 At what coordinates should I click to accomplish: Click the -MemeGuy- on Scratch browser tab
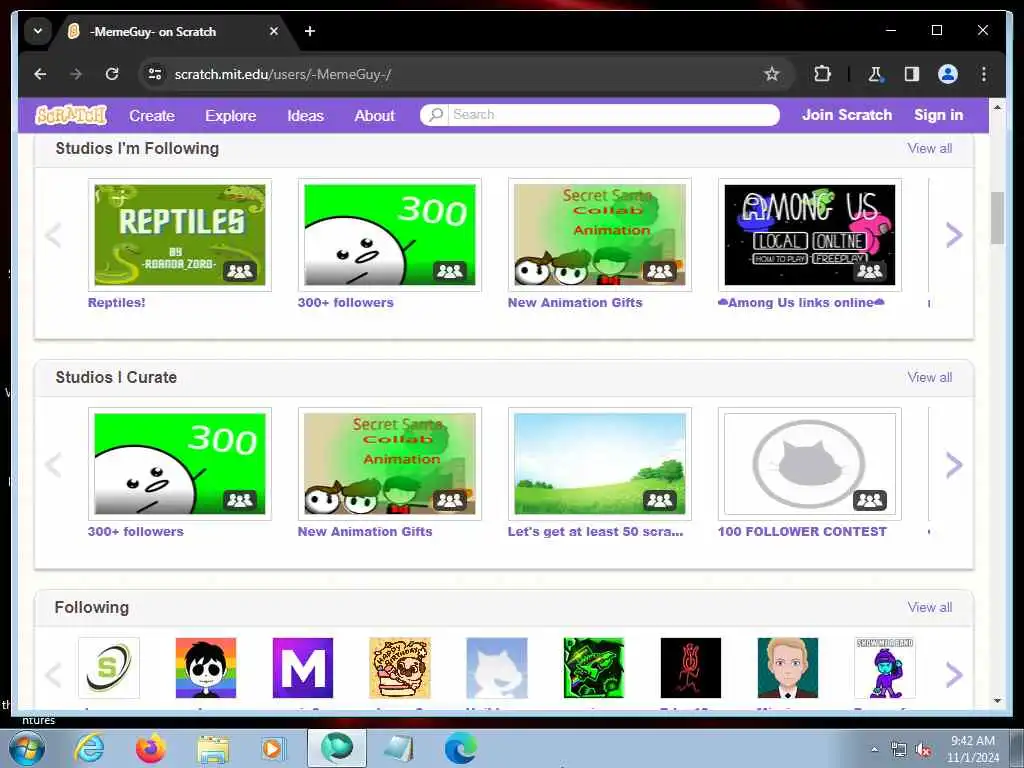[x=173, y=31]
